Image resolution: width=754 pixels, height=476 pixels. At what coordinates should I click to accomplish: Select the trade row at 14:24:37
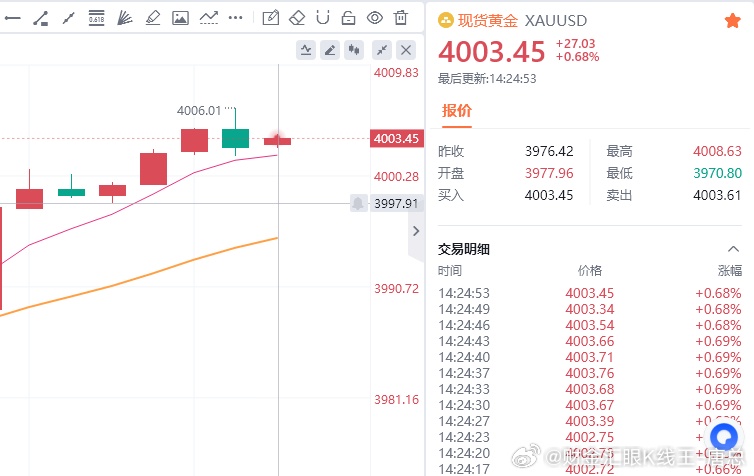(590, 373)
